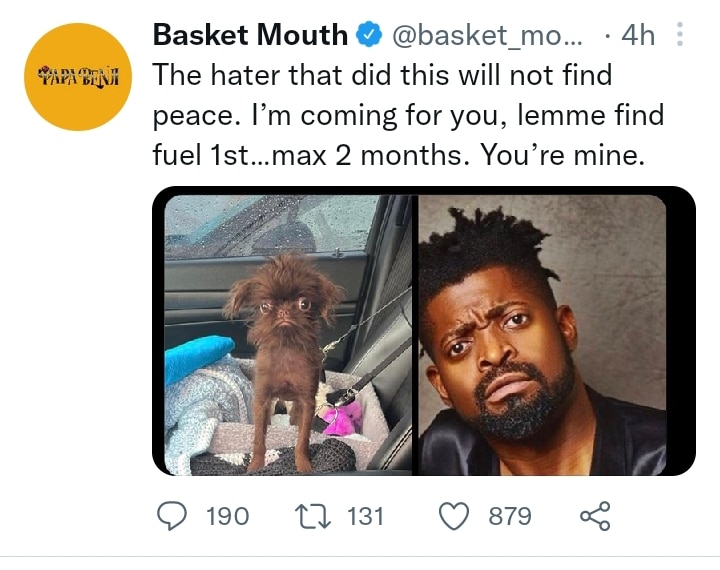Click the black border of the media card

point(681,331)
